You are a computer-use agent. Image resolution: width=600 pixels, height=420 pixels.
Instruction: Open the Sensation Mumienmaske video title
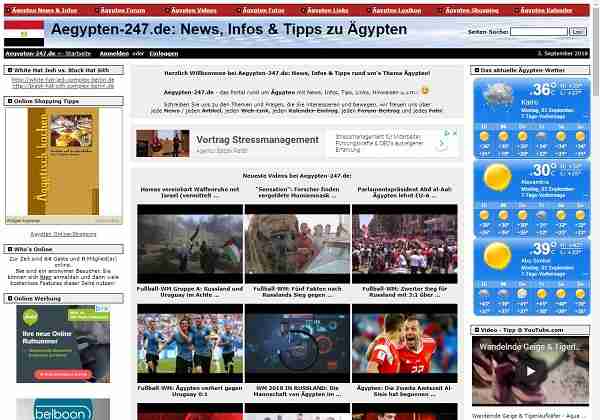(297, 192)
